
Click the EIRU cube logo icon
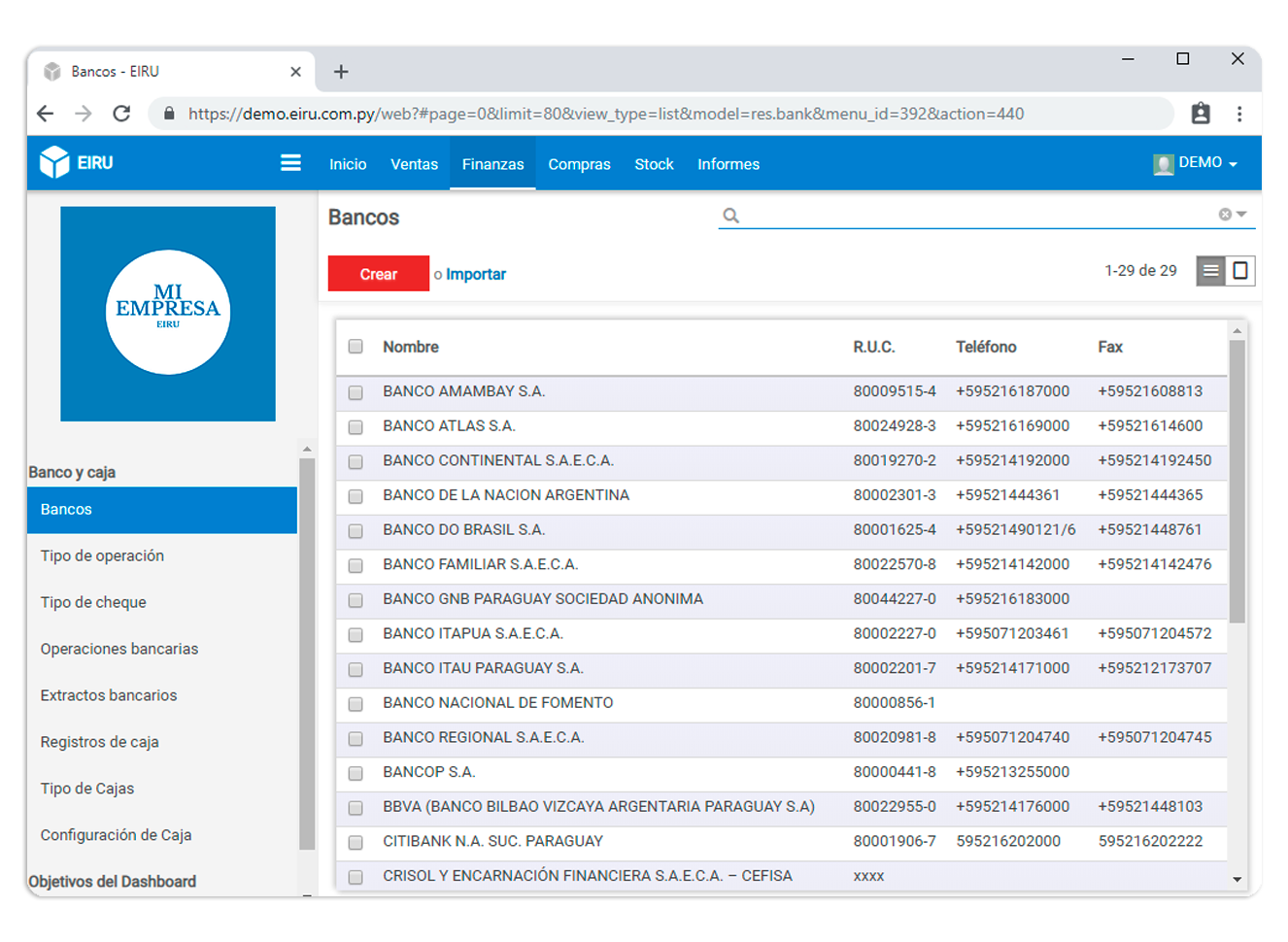54,162
